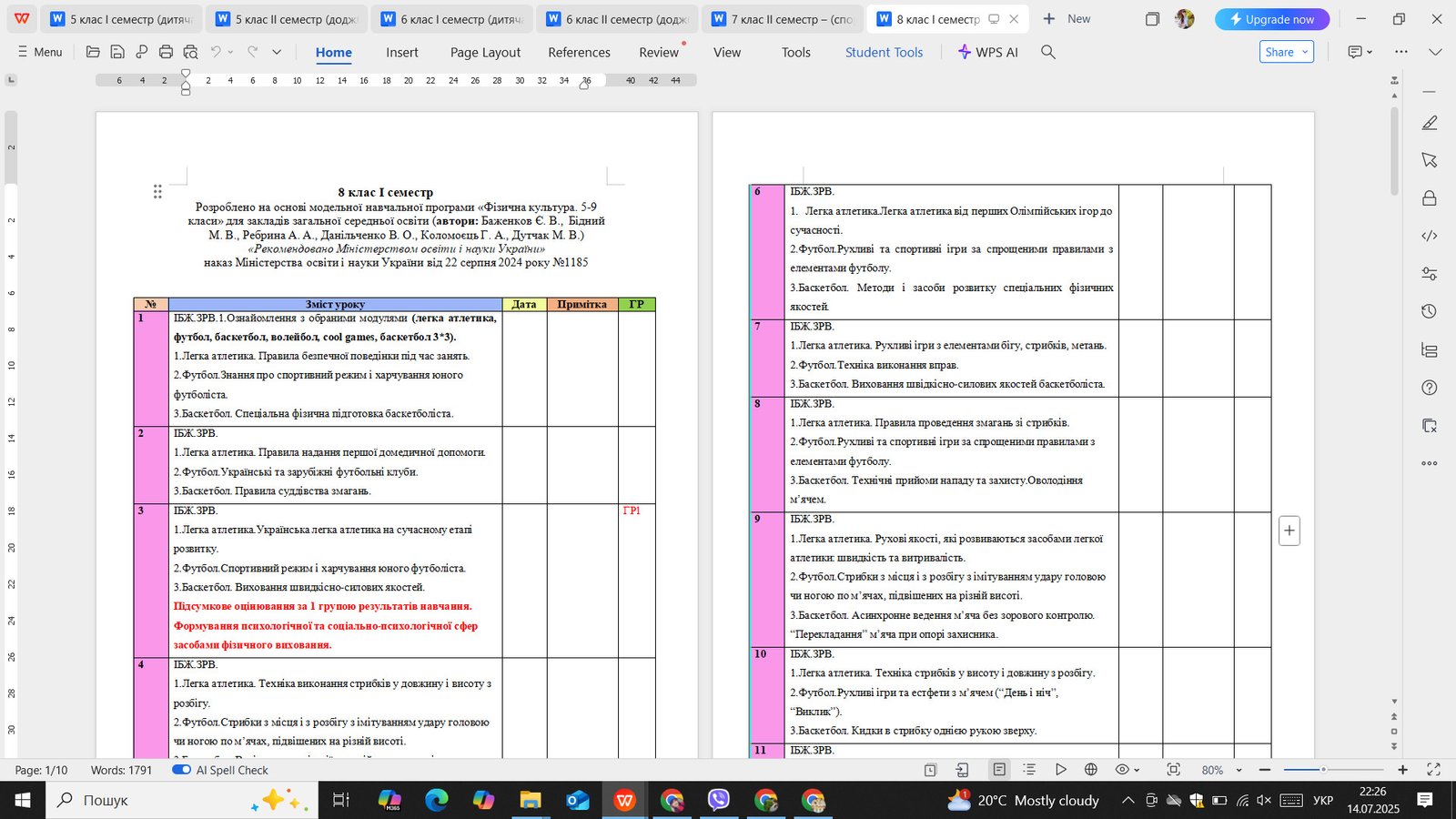Open the user account avatar
This screenshot has height=819, width=1456.
tap(1184, 18)
